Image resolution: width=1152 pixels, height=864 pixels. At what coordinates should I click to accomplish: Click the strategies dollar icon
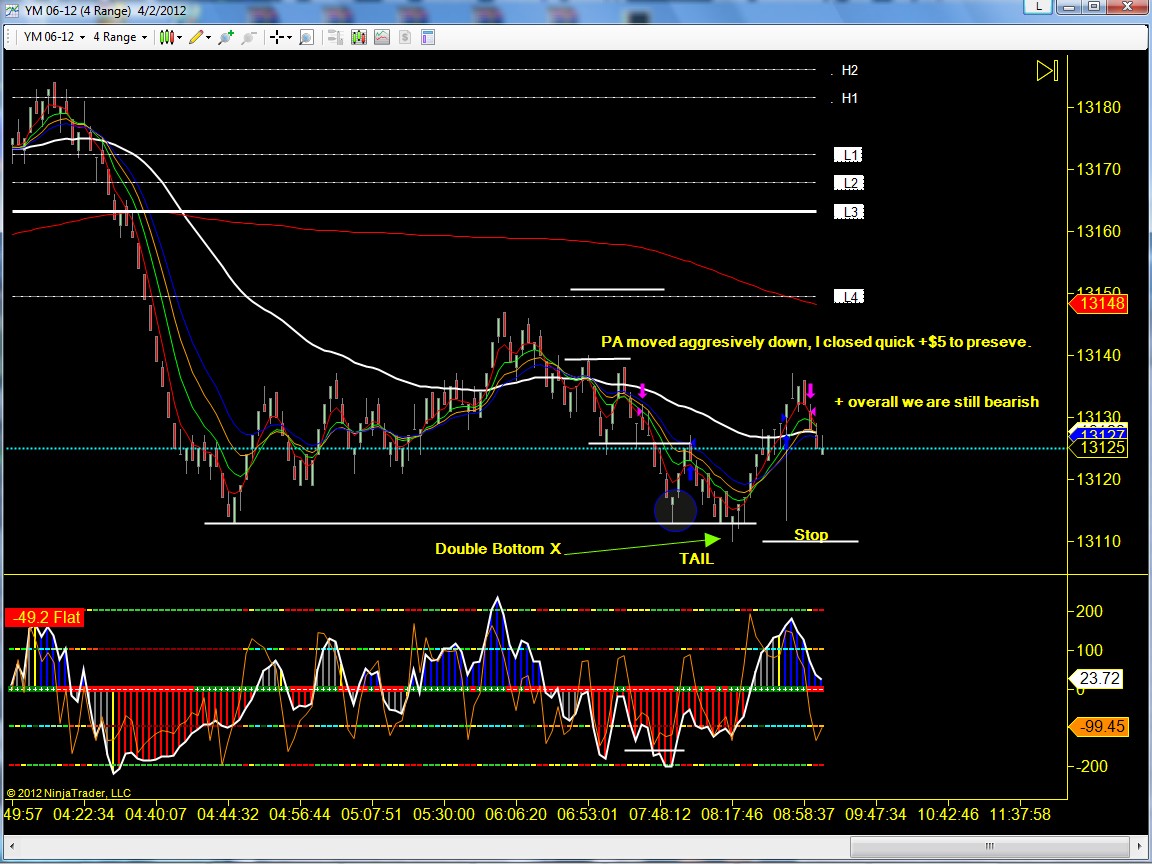(x=405, y=37)
